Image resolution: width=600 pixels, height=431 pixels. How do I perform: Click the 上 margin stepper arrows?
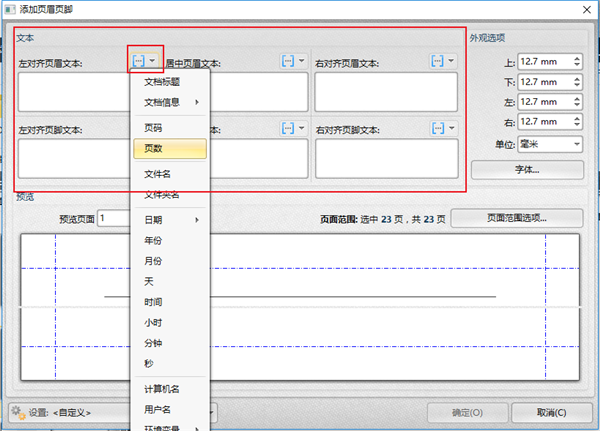pos(577,62)
